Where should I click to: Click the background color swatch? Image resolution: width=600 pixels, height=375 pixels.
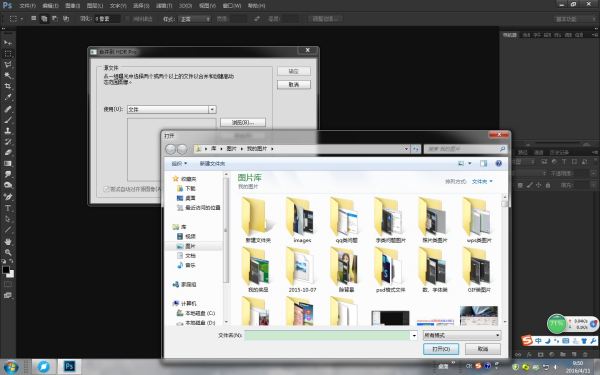(x=10, y=274)
